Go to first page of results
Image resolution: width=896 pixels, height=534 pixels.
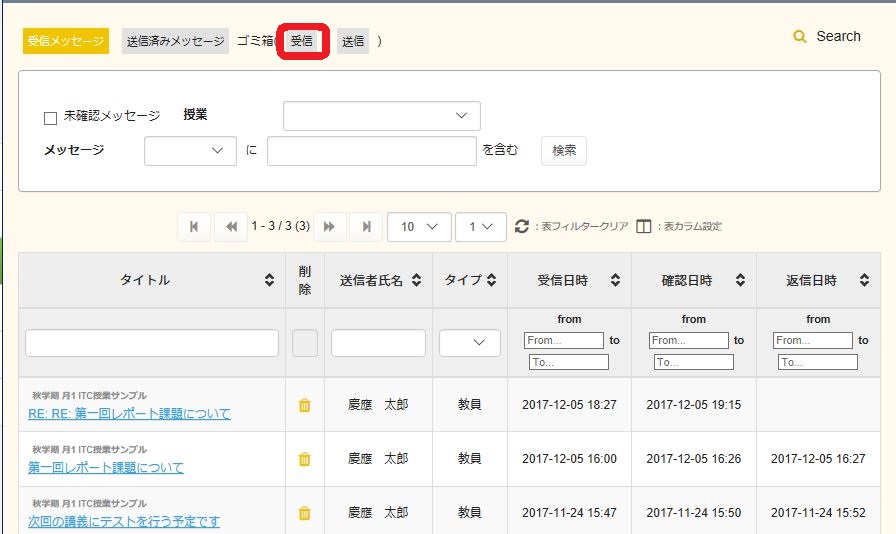(x=194, y=227)
